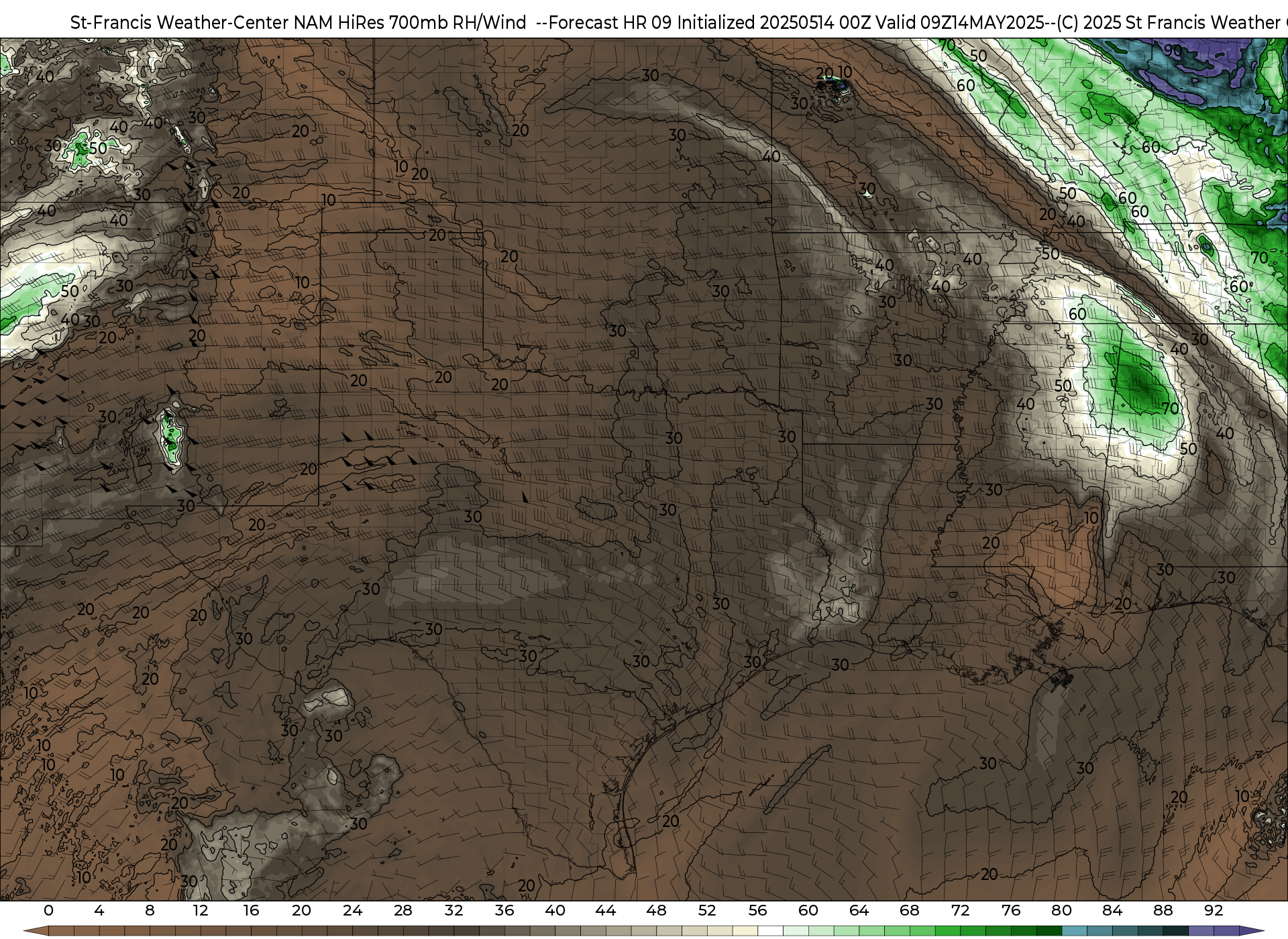Select the "NAM HiRes 700mb RH/Wind" header text
1288x939 pixels.
coord(410,23)
